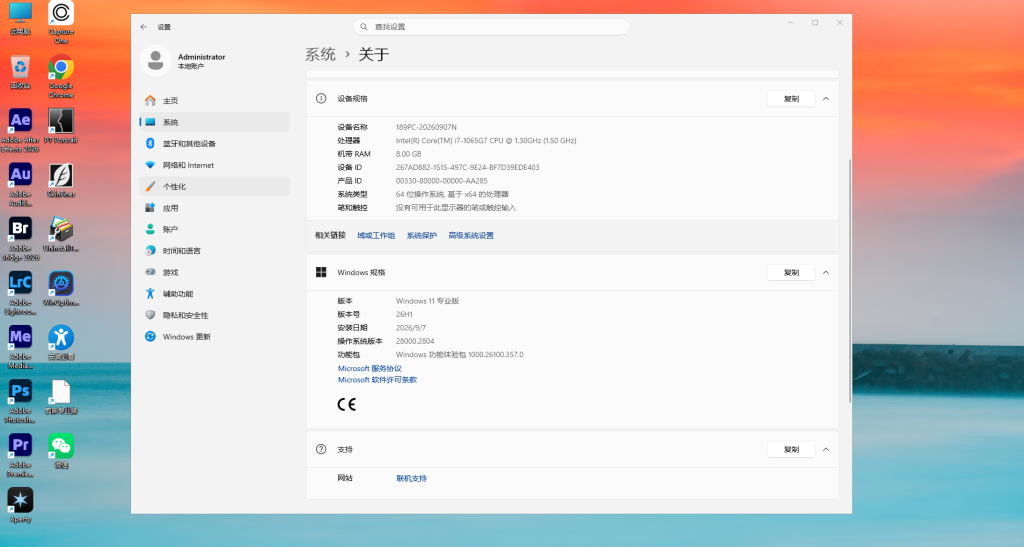Open the blank document file shortcut
Image resolution: width=1024 pixels, height=547 pixels.
click(61, 397)
